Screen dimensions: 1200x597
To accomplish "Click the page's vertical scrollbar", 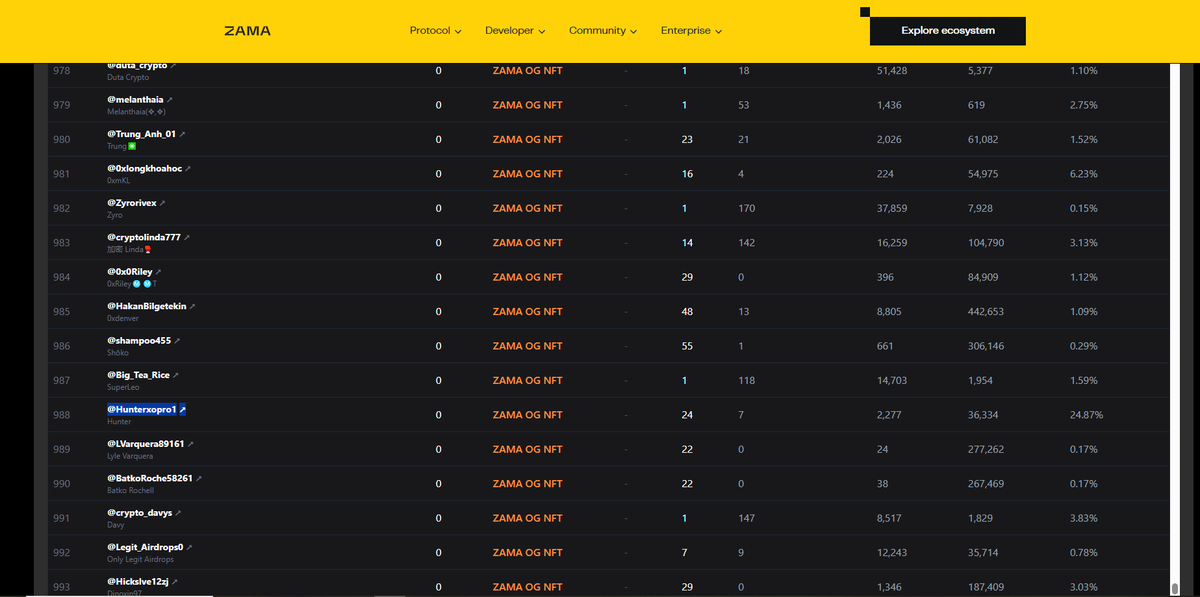I will pos(1174,330).
